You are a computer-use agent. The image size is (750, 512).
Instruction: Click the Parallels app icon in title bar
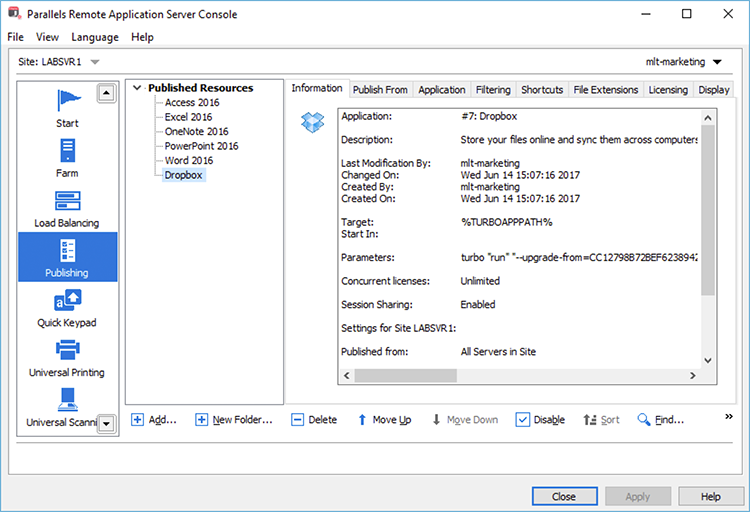tap(14, 13)
